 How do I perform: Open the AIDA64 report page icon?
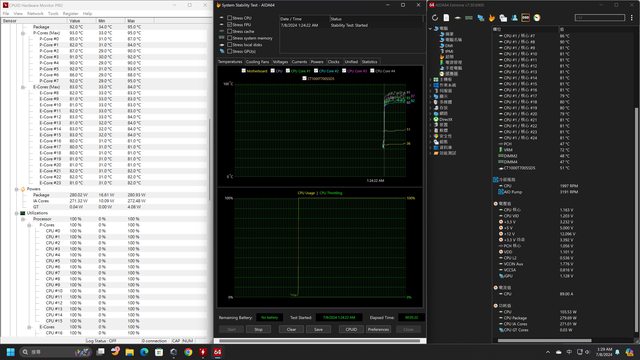(x=446, y=18)
